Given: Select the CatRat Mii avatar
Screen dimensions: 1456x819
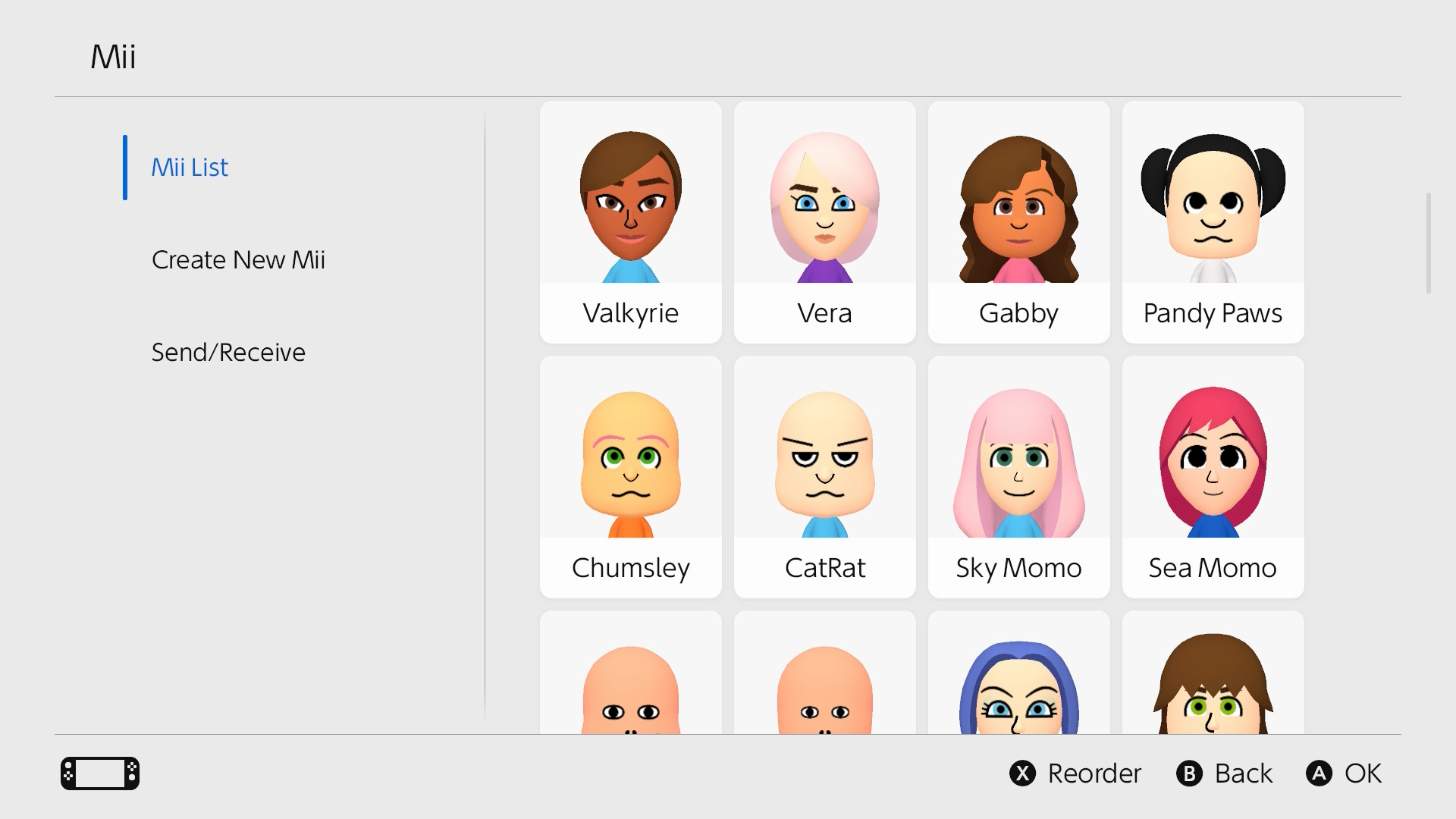Looking at the screenshot, I should click(824, 476).
